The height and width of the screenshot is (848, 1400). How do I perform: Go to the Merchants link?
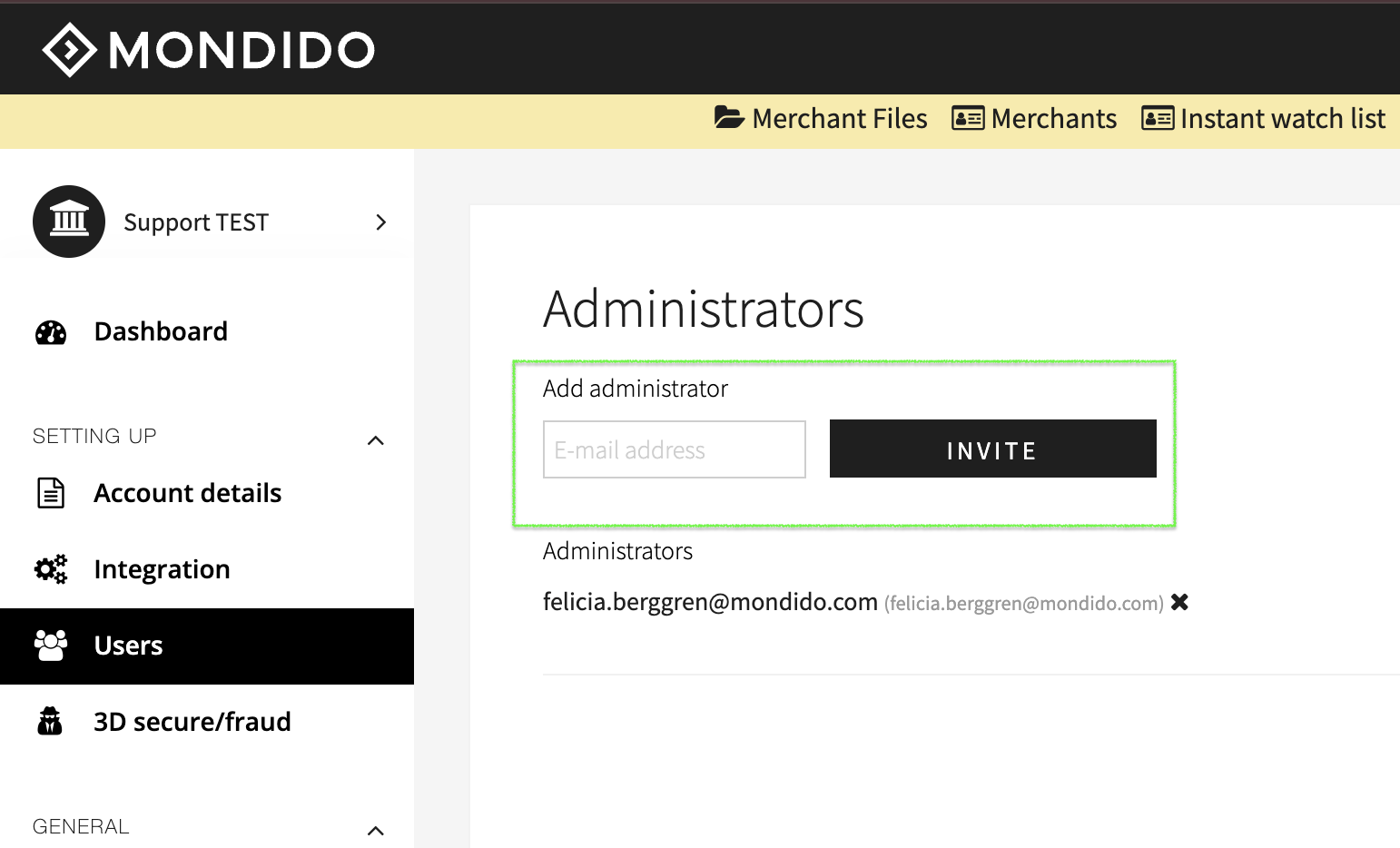1034,118
